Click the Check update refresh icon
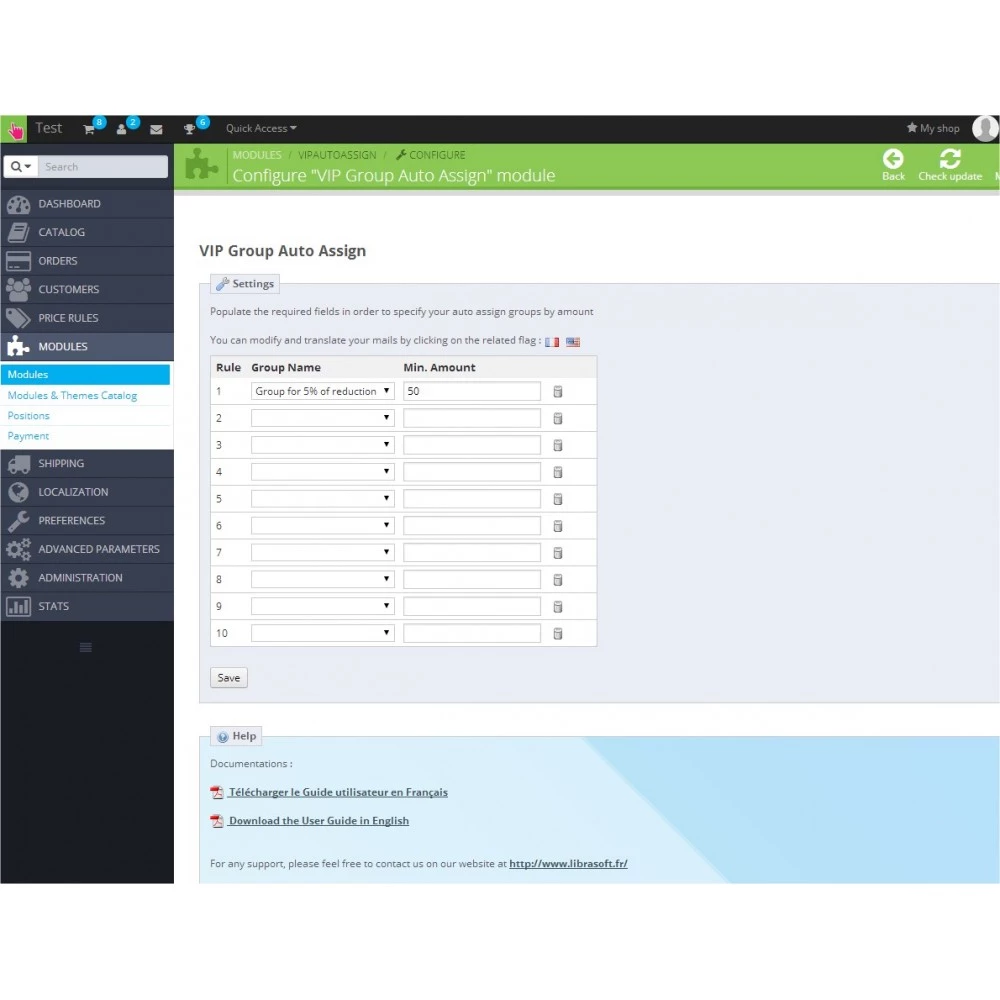Viewport: 1000px width, 1000px height. pyautogui.click(x=950, y=159)
